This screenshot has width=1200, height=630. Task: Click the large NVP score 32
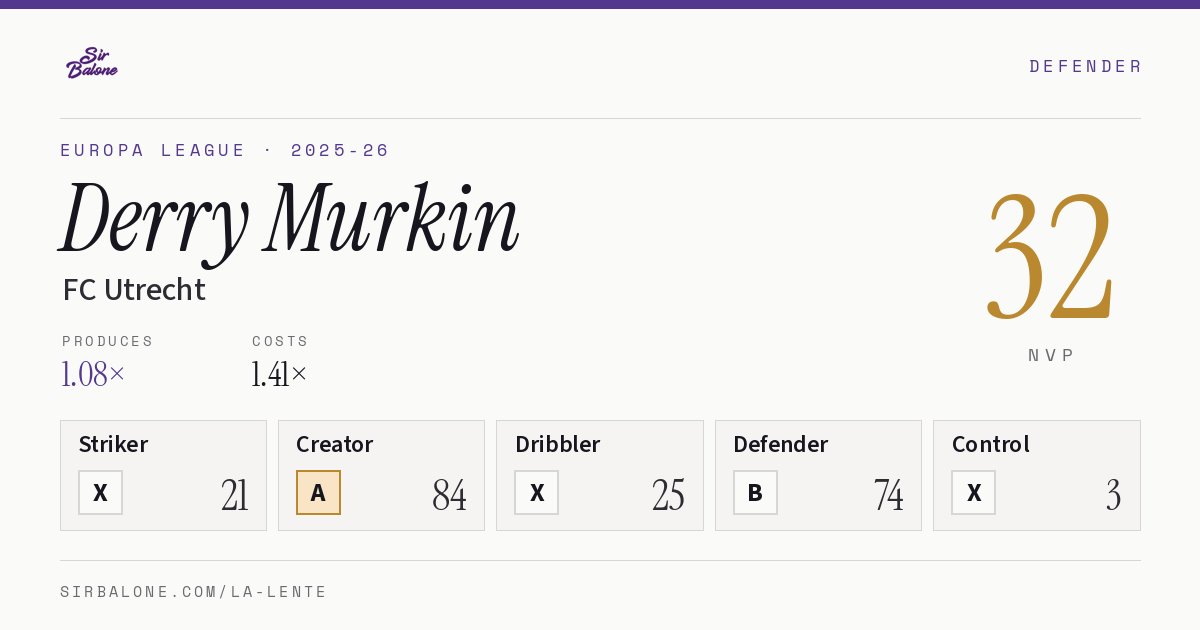[1050, 256]
